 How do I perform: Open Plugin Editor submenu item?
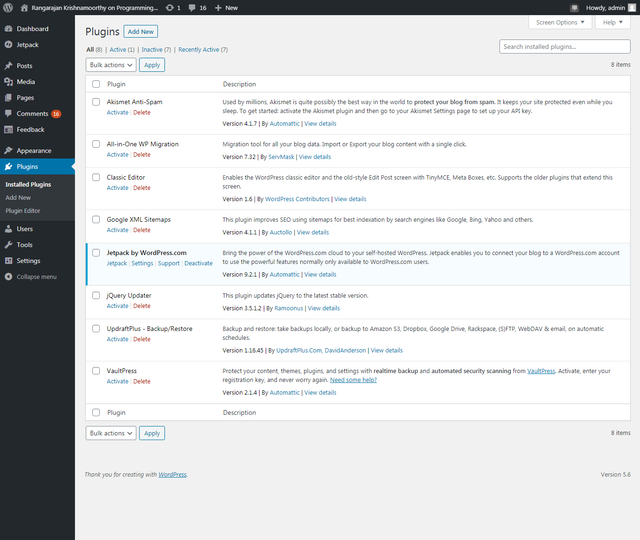point(23,211)
